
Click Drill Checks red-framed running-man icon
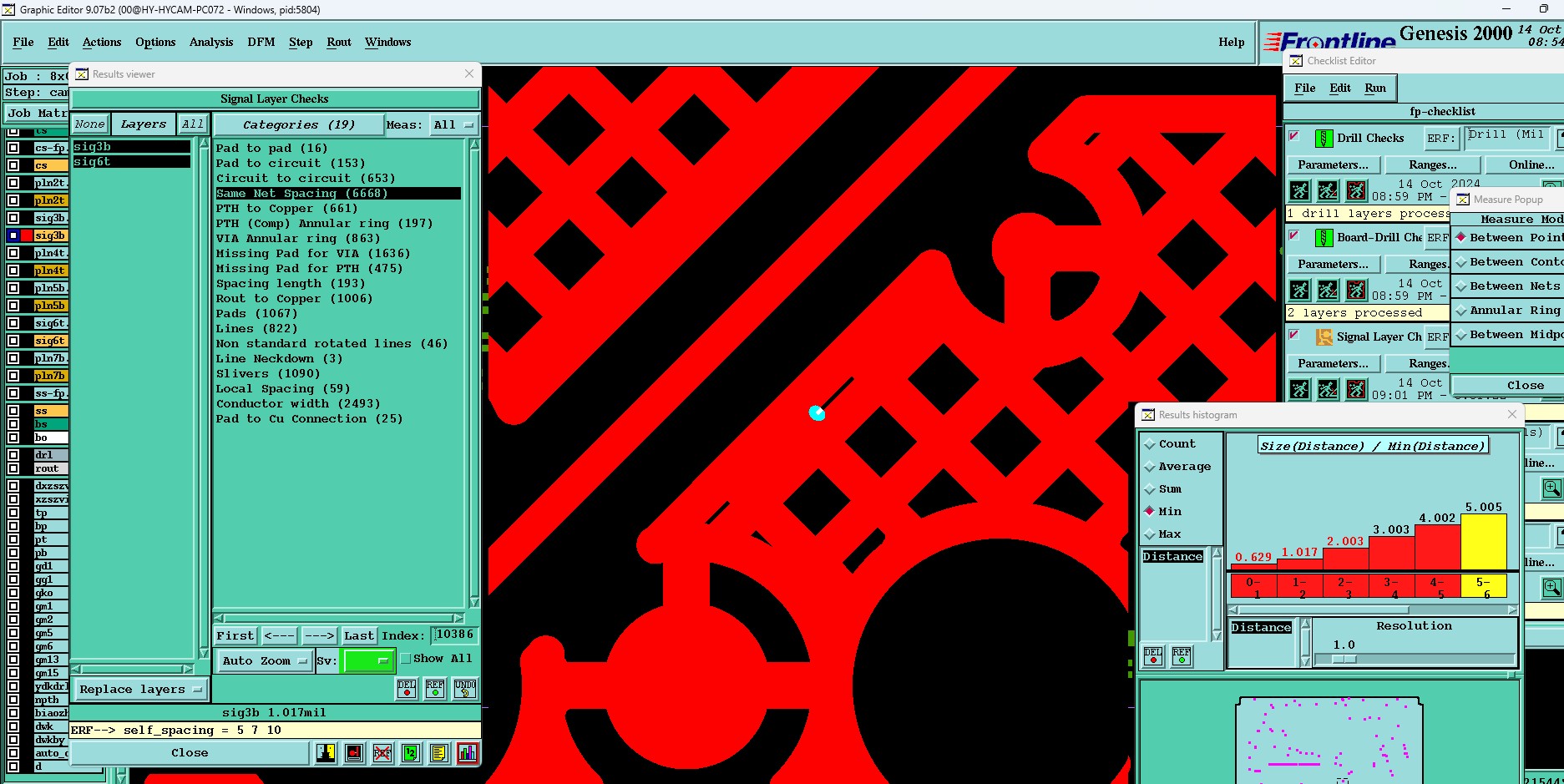pyautogui.click(x=1356, y=190)
